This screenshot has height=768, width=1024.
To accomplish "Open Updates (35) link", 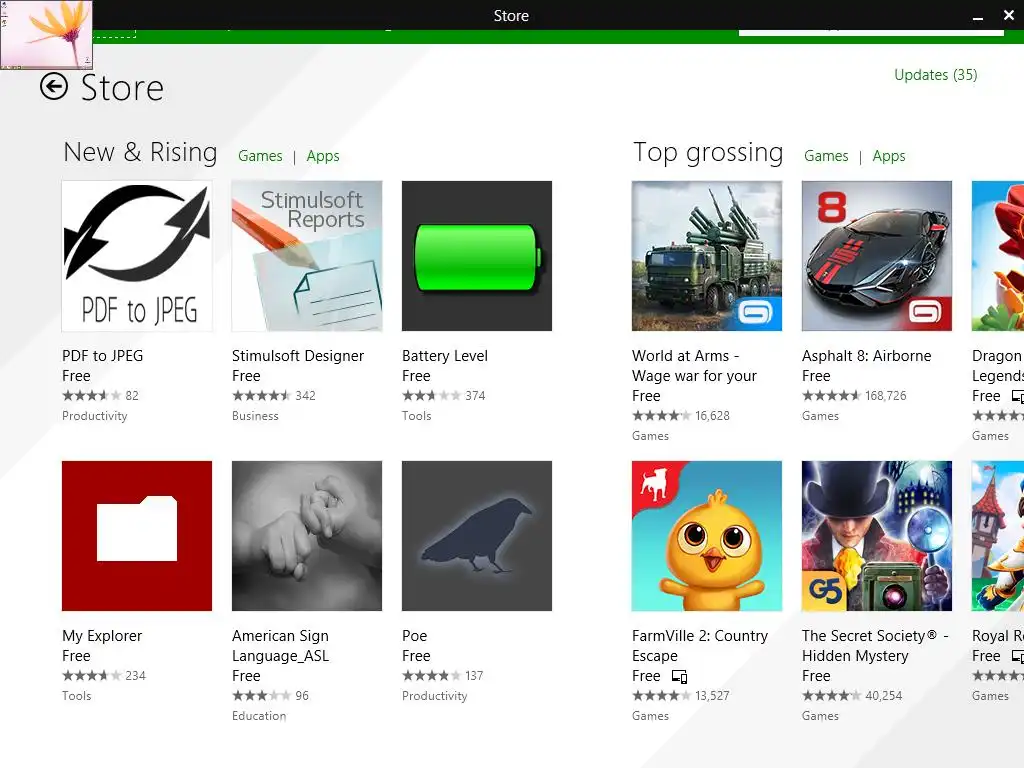I will (935, 75).
